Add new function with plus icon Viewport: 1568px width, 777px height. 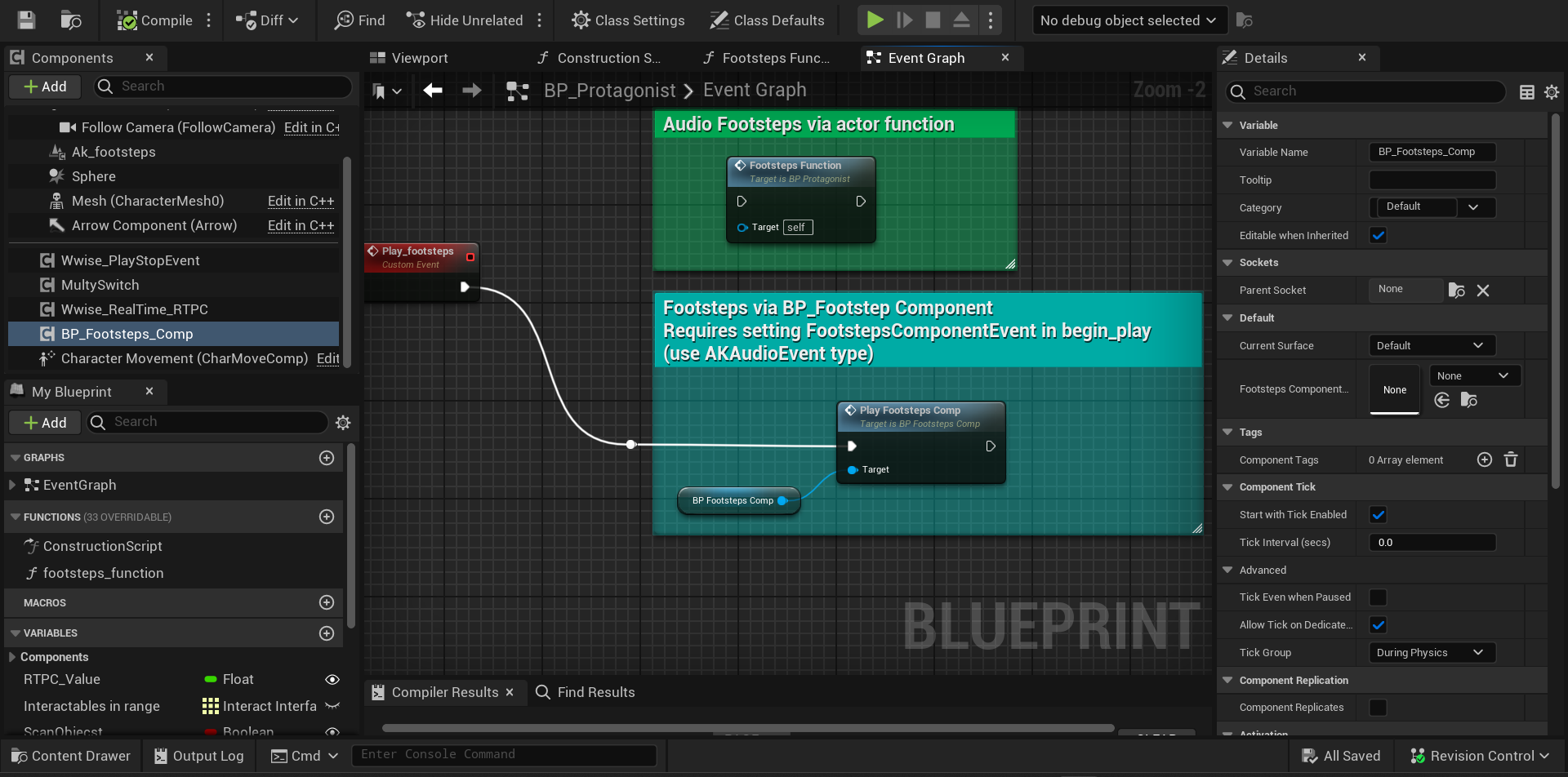327,517
